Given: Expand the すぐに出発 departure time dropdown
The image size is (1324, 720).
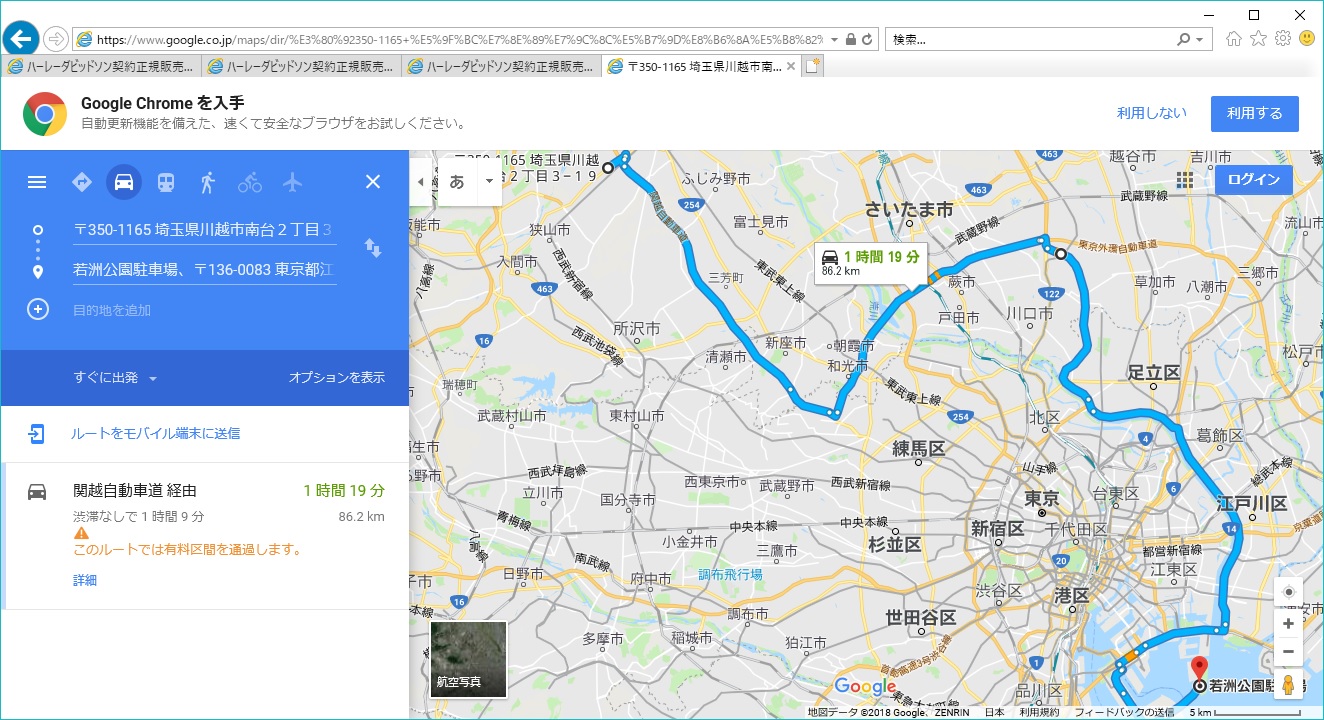Looking at the screenshot, I should pyautogui.click(x=115, y=378).
